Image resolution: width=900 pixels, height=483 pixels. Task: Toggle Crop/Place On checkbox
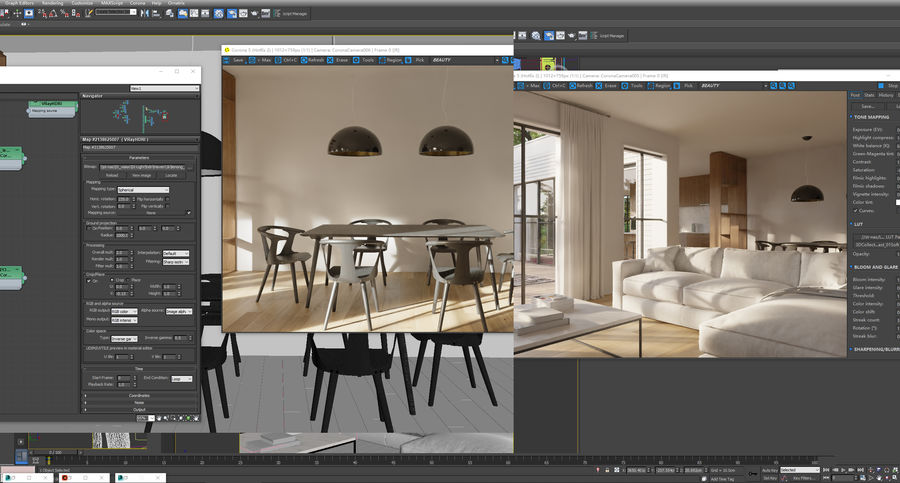[88, 281]
